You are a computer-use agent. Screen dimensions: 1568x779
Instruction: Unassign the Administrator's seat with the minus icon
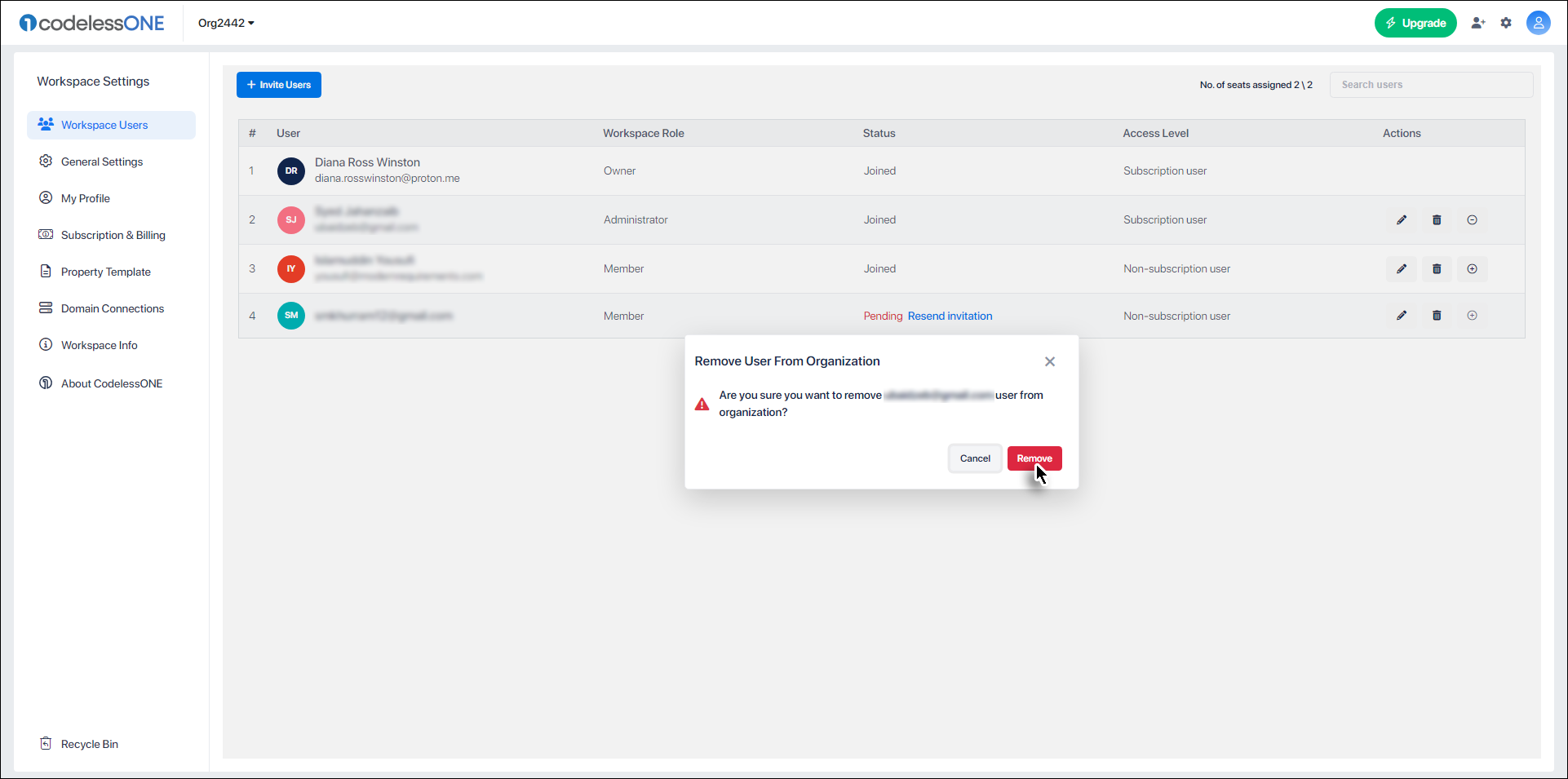(1473, 219)
